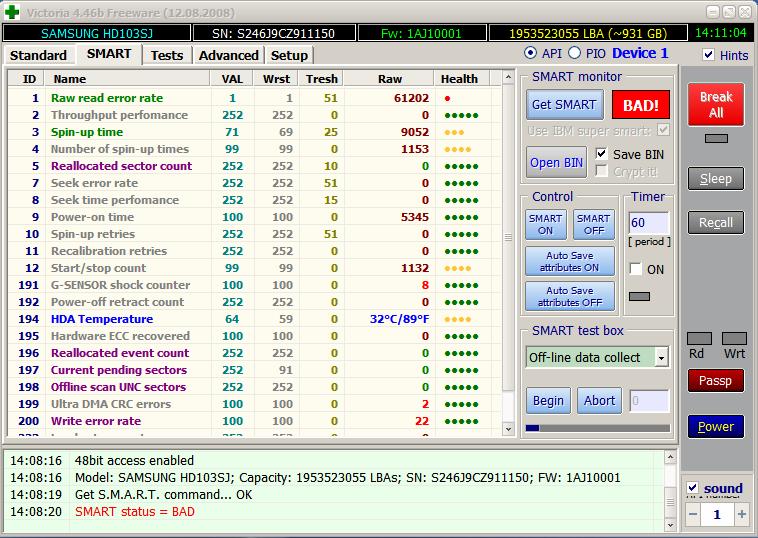This screenshot has width=758, height=538.
Task: Click the SMART OFF control button
Action: pyautogui.click(x=593, y=224)
